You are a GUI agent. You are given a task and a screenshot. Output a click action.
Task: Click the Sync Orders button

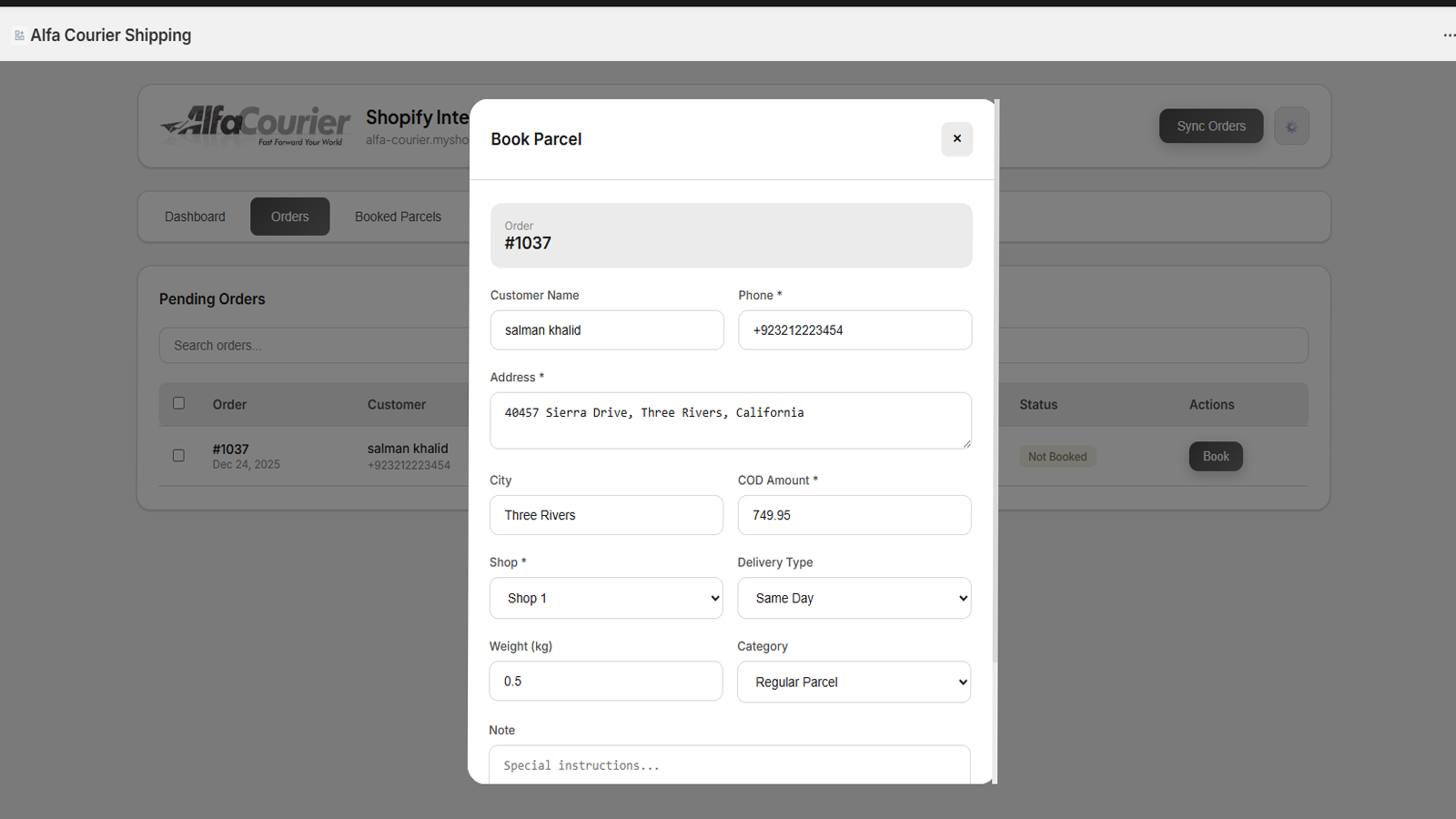coord(1210,126)
